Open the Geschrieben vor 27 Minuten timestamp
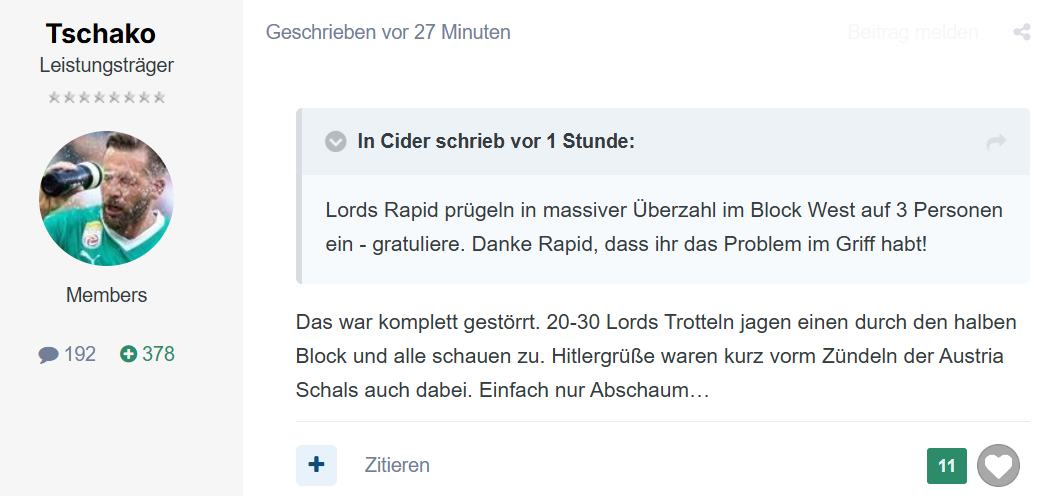Image resolution: width=1038 pixels, height=496 pixels. pos(388,32)
